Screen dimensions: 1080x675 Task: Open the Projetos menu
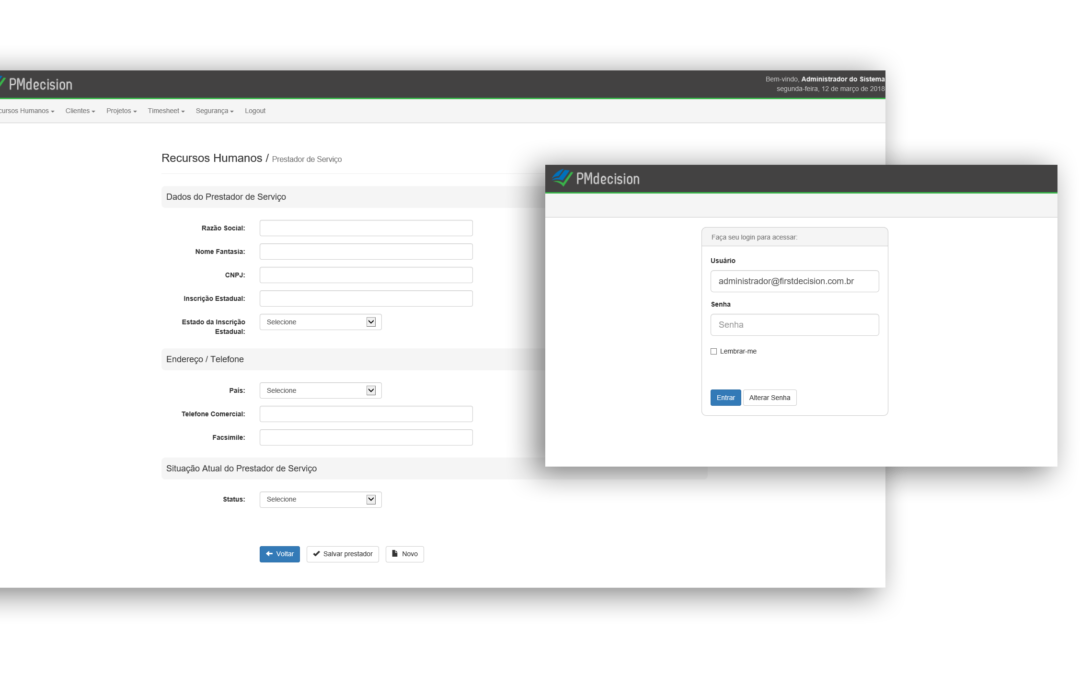tap(121, 111)
